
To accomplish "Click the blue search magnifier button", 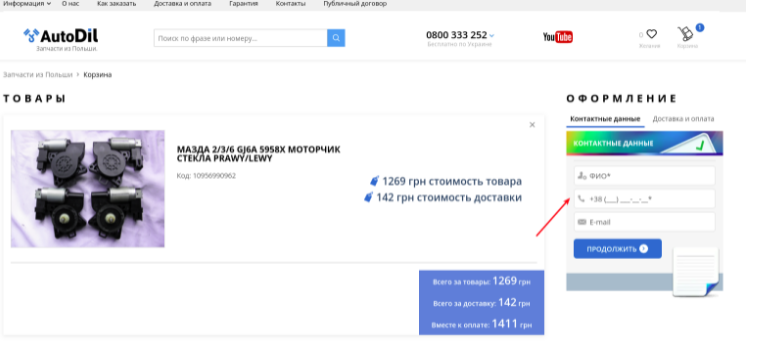I will 336,38.
